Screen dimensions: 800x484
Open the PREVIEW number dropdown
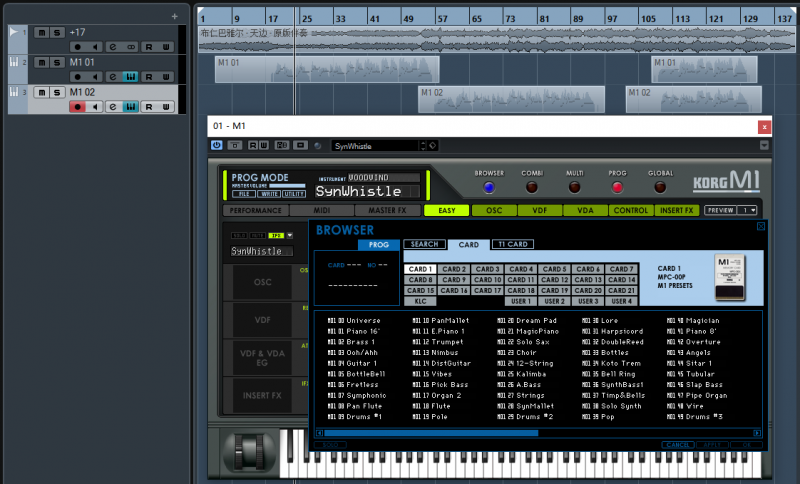(747, 211)
